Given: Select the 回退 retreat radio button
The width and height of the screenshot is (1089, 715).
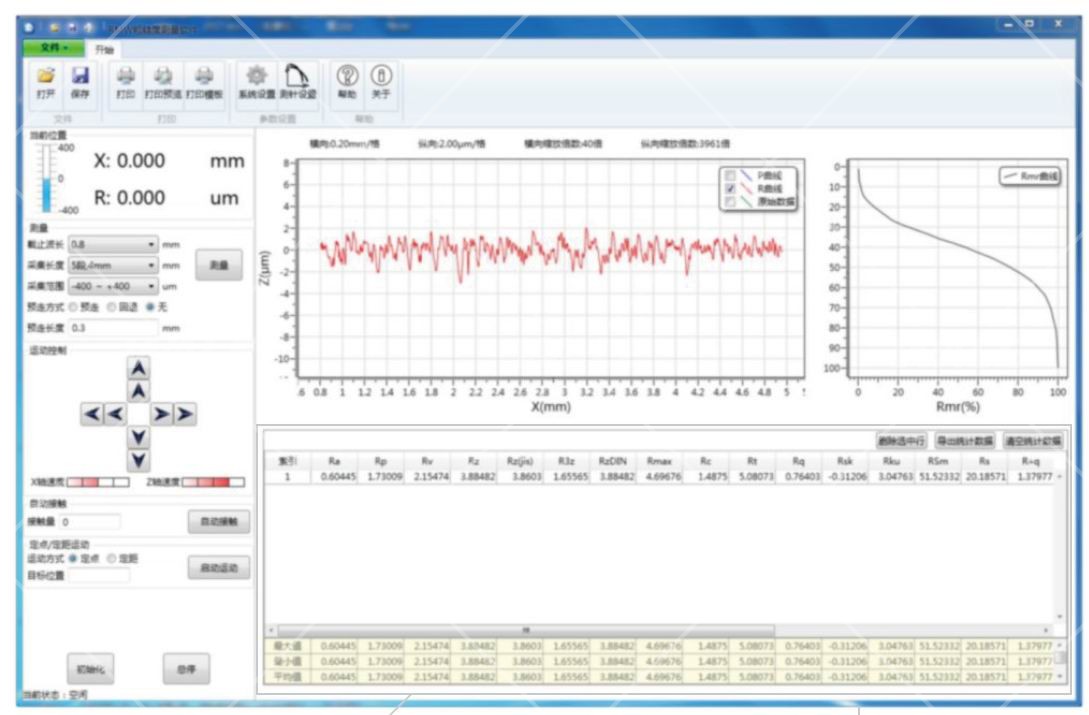Looking at the screenshot, I should (x=111, y=307).
